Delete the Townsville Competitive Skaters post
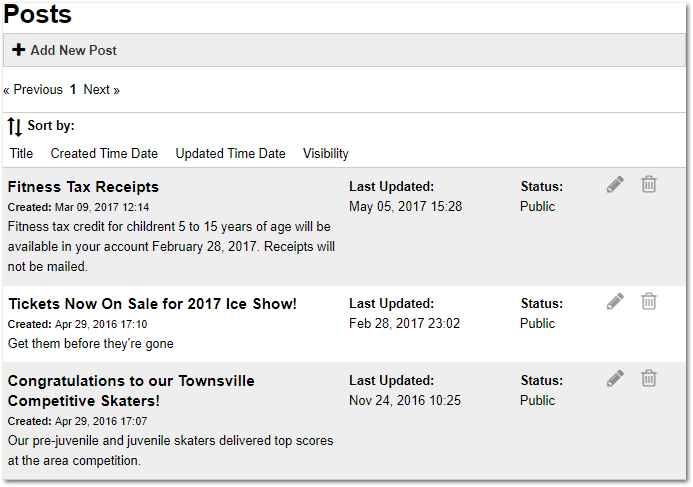Image resolution: width=693 pixels, height=487 pixels. [649, 378]
